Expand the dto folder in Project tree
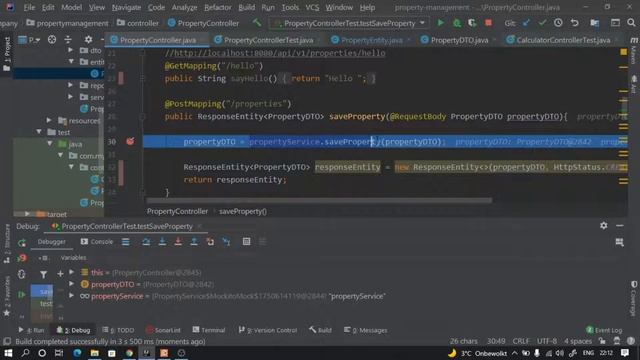This screenshot has width=640, height=360. pyautogui.click(x=70, y=50)
